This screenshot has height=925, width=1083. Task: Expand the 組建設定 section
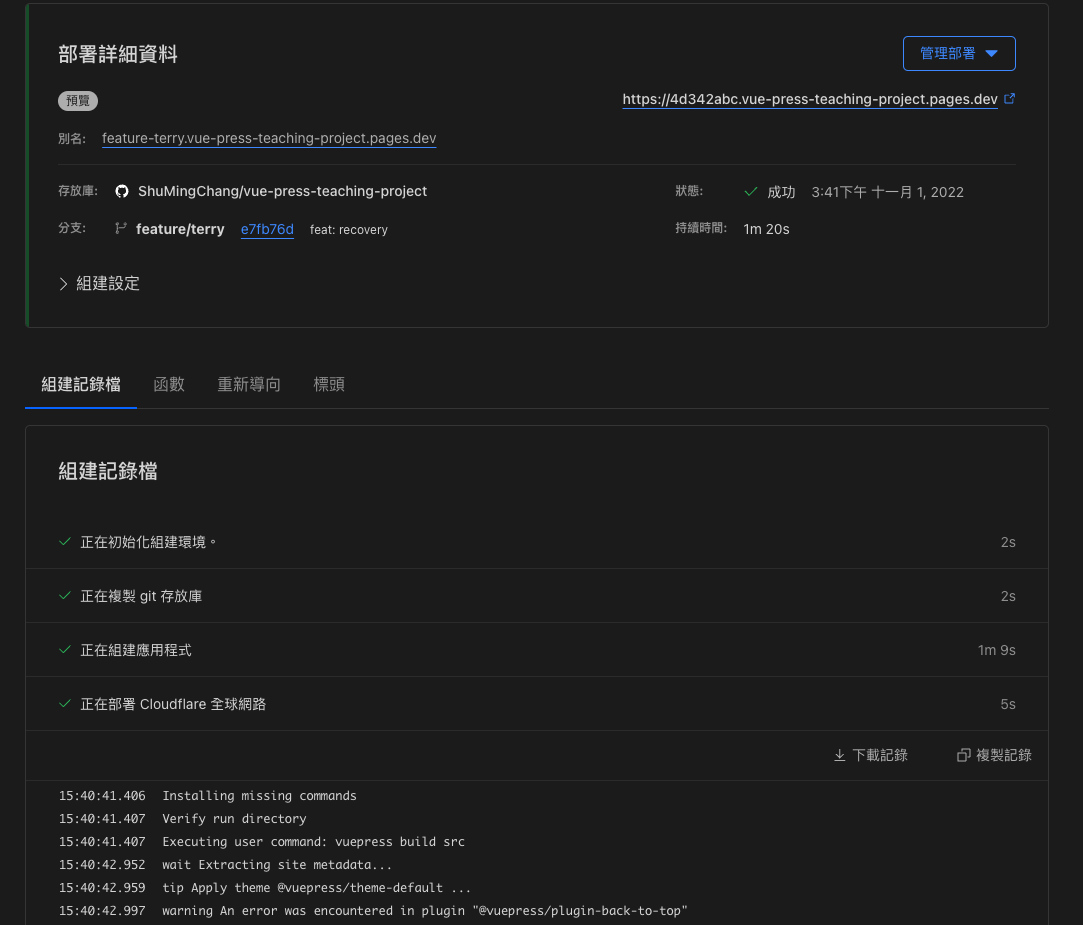(99, 283)
